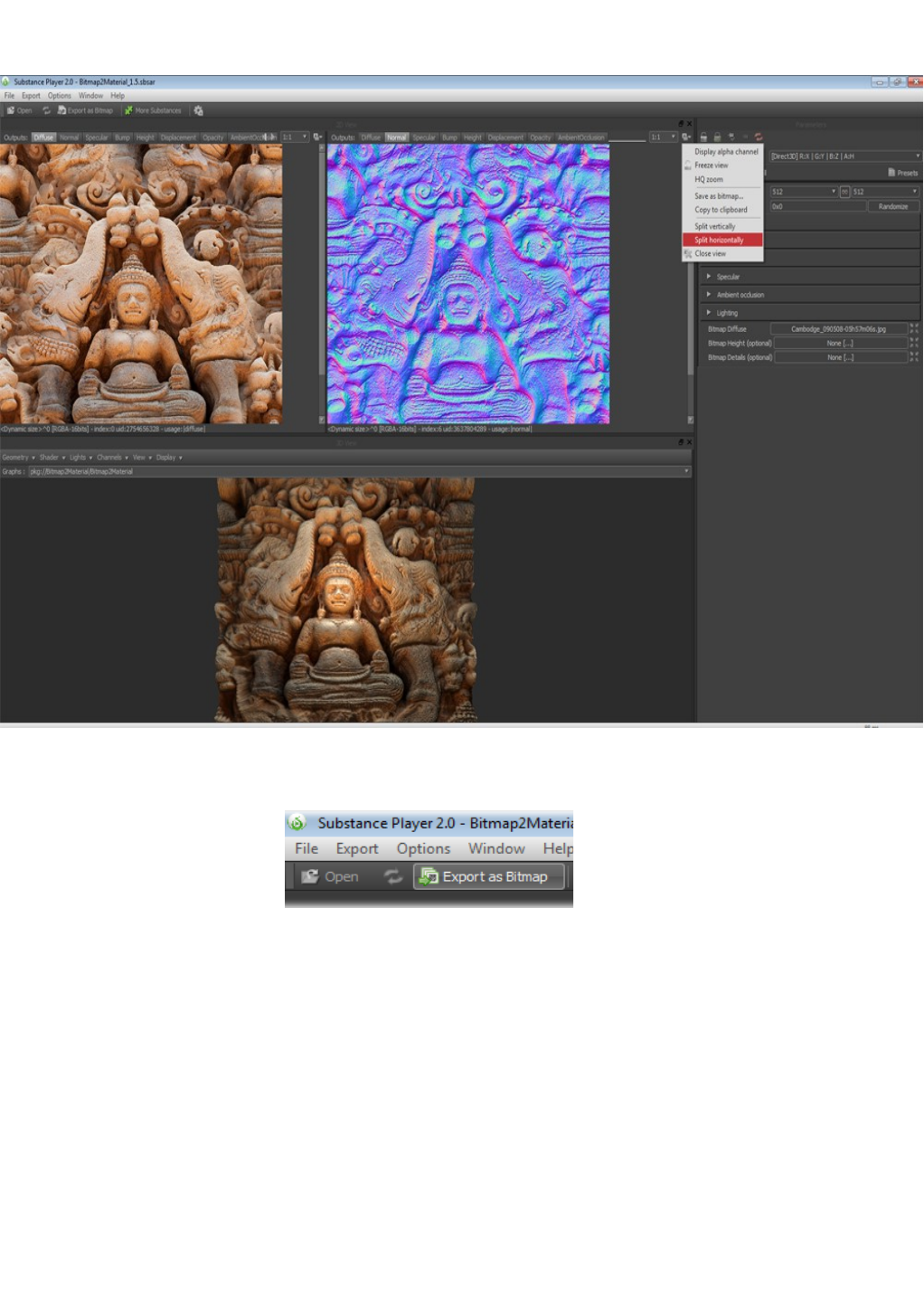The width and height of the screenshot is (924, 1315).
Task: Open the 1:1 zoom dropdown in the Normal view
Action: (x=664, y=137)
